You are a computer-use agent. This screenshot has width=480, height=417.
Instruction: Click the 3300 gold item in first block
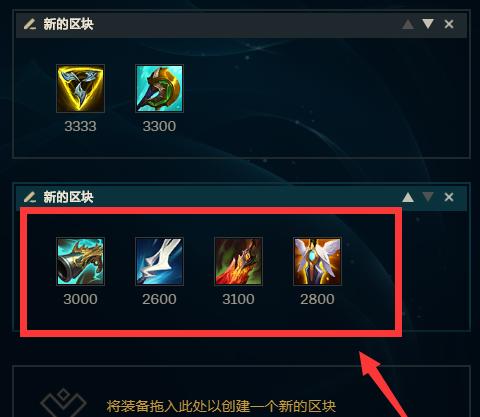159,88
